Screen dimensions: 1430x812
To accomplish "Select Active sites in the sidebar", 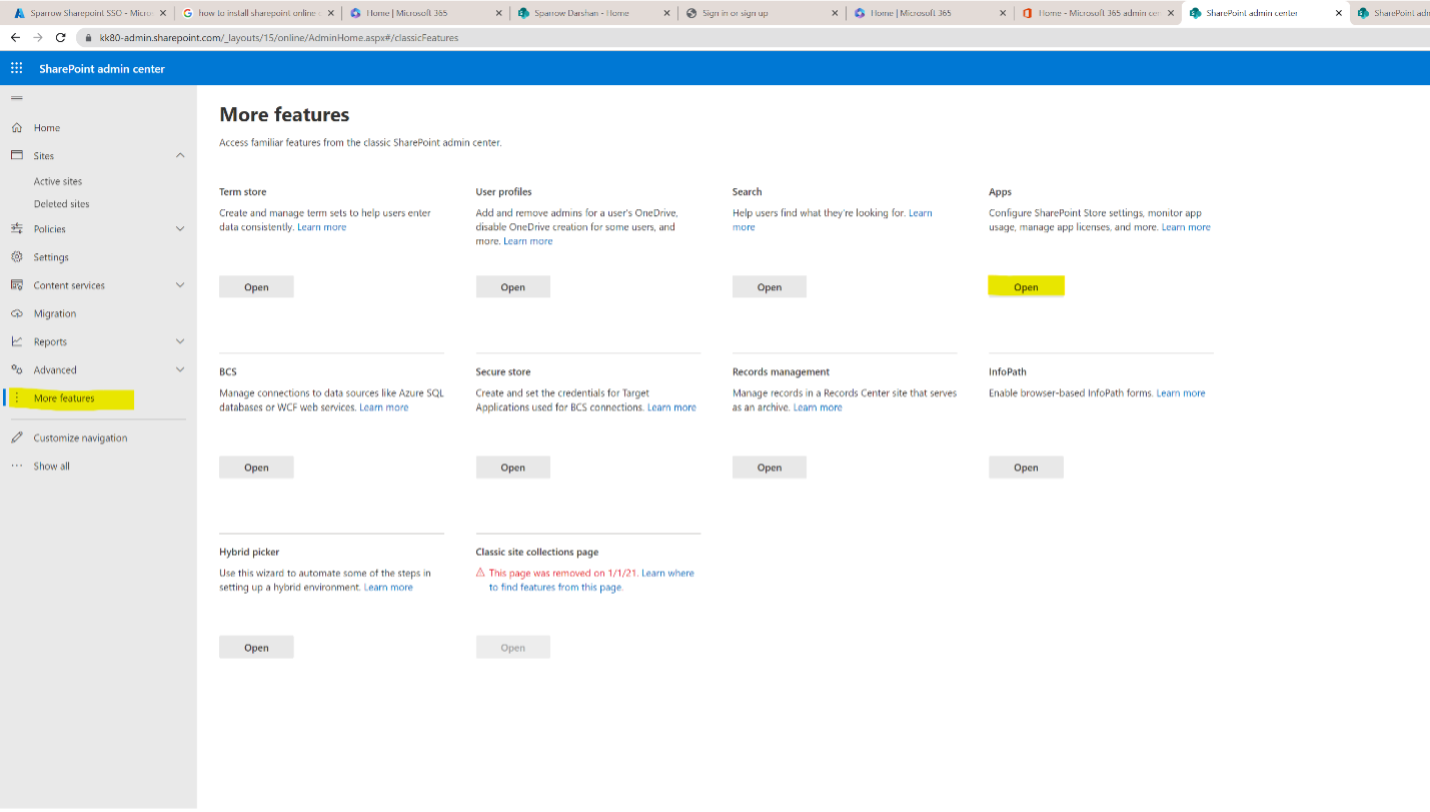I will coord(58,181).
